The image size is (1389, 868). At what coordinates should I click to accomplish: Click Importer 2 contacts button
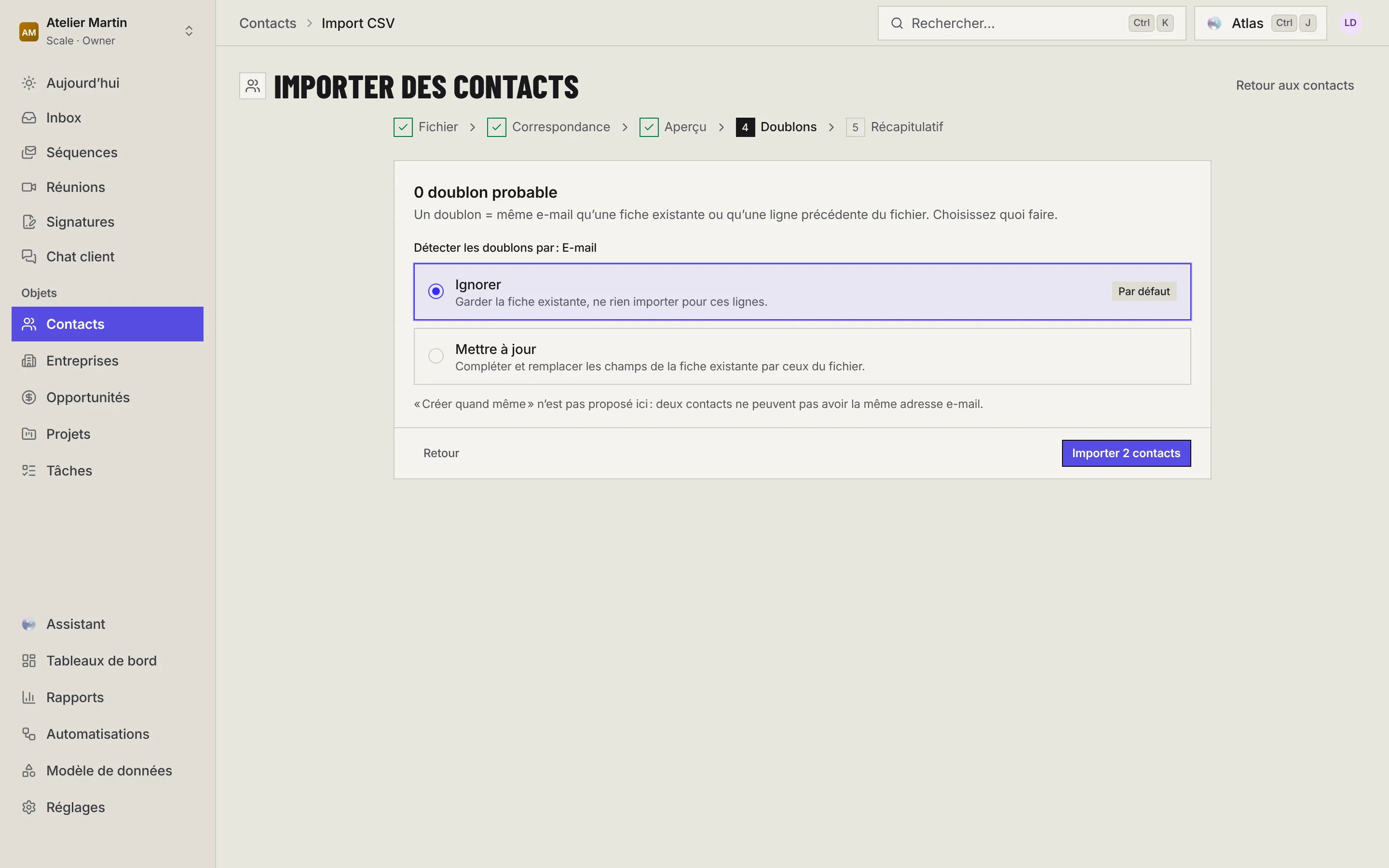[x=1126, y=453]
